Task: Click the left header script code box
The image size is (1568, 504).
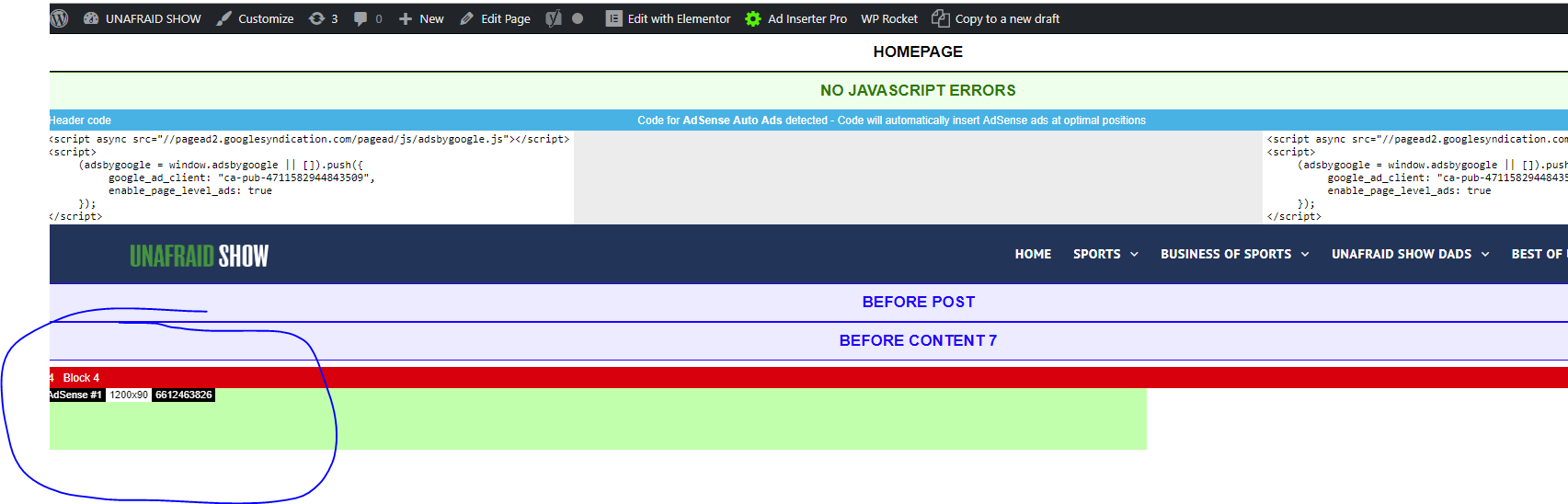Action: (x=312, y=178)
